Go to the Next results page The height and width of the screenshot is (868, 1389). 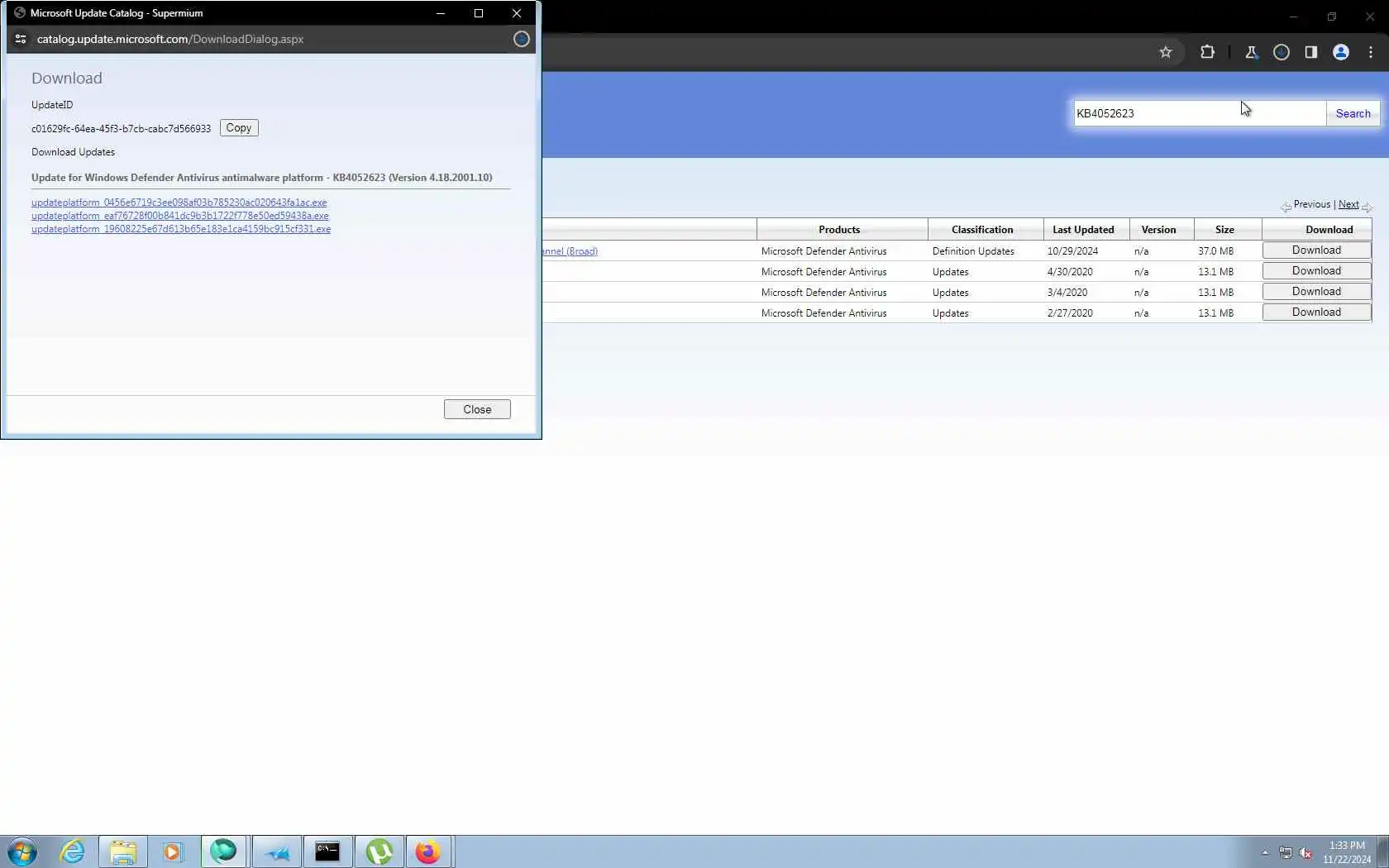tap(1348, 204)
